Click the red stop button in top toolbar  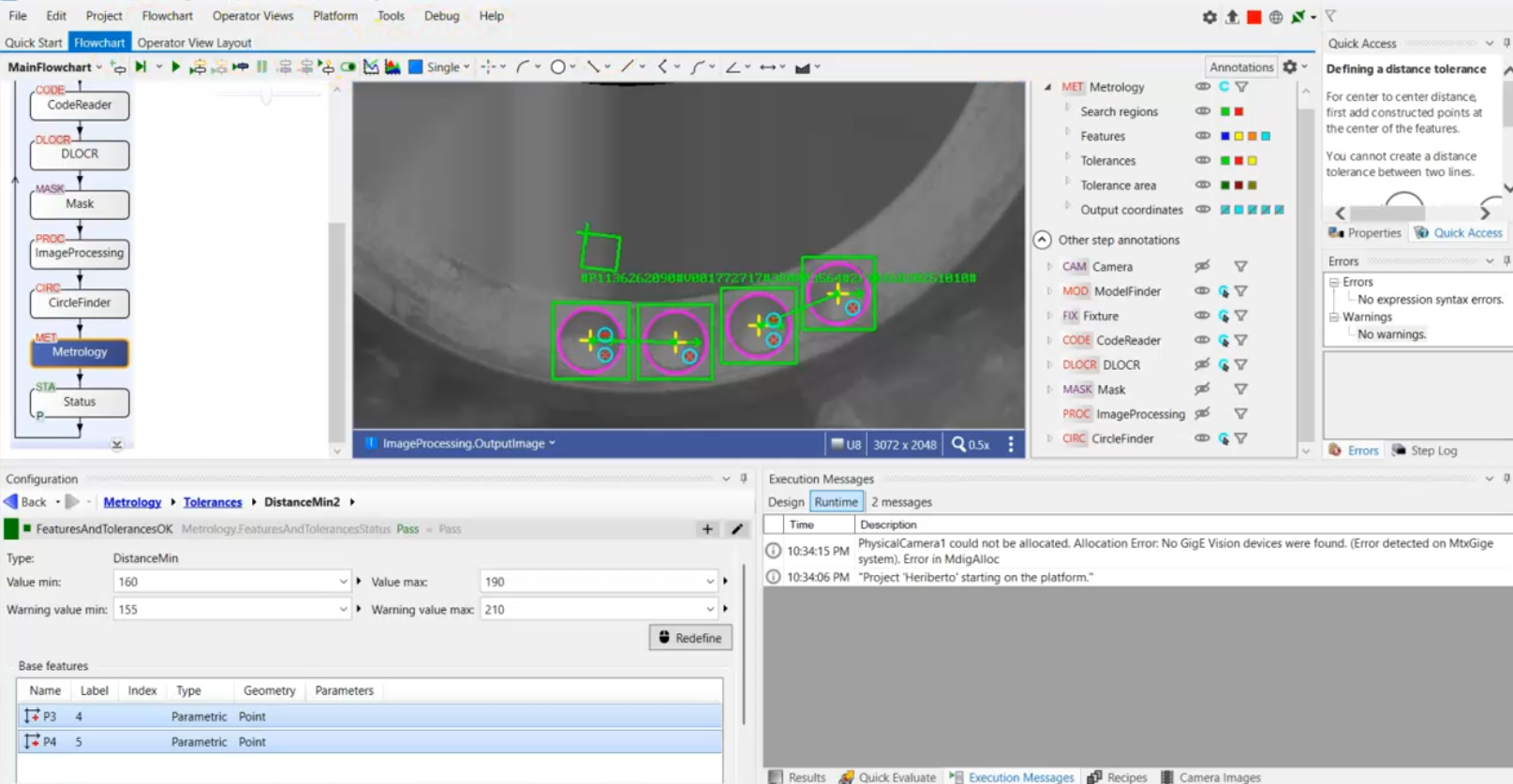click(x=1253, y=17)
